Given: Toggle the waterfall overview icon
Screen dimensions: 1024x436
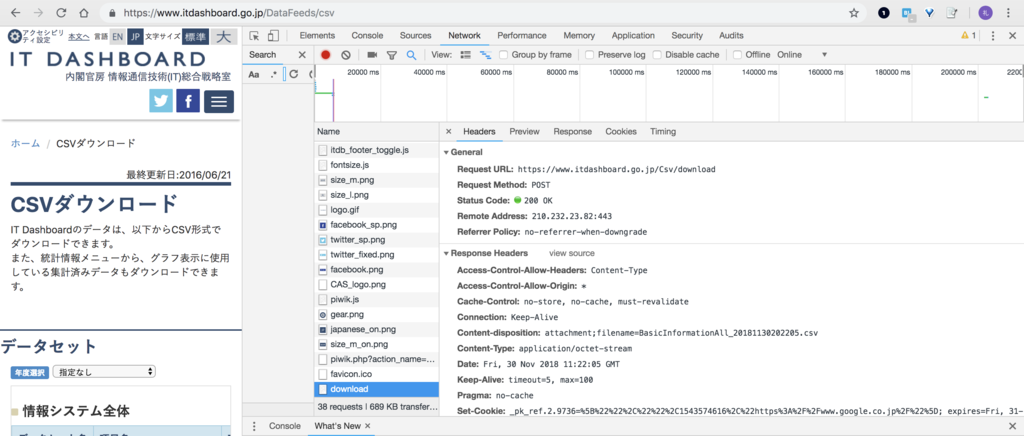Looking at the screenshot, I should pyautogui.click(x=485, y=55).
